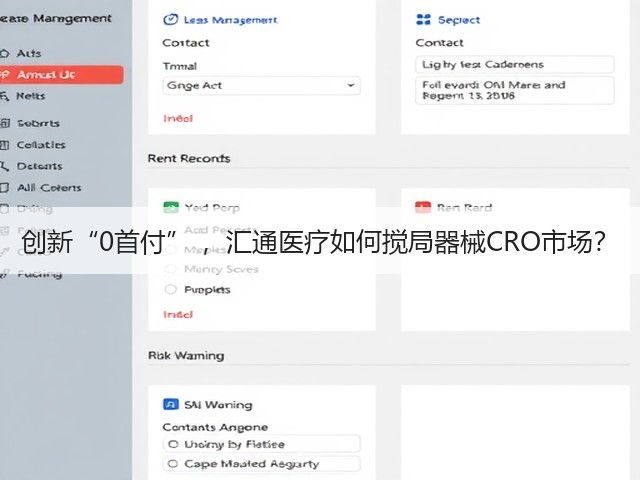
Task: Click the Contants Angone label
Action: (215, 427)
